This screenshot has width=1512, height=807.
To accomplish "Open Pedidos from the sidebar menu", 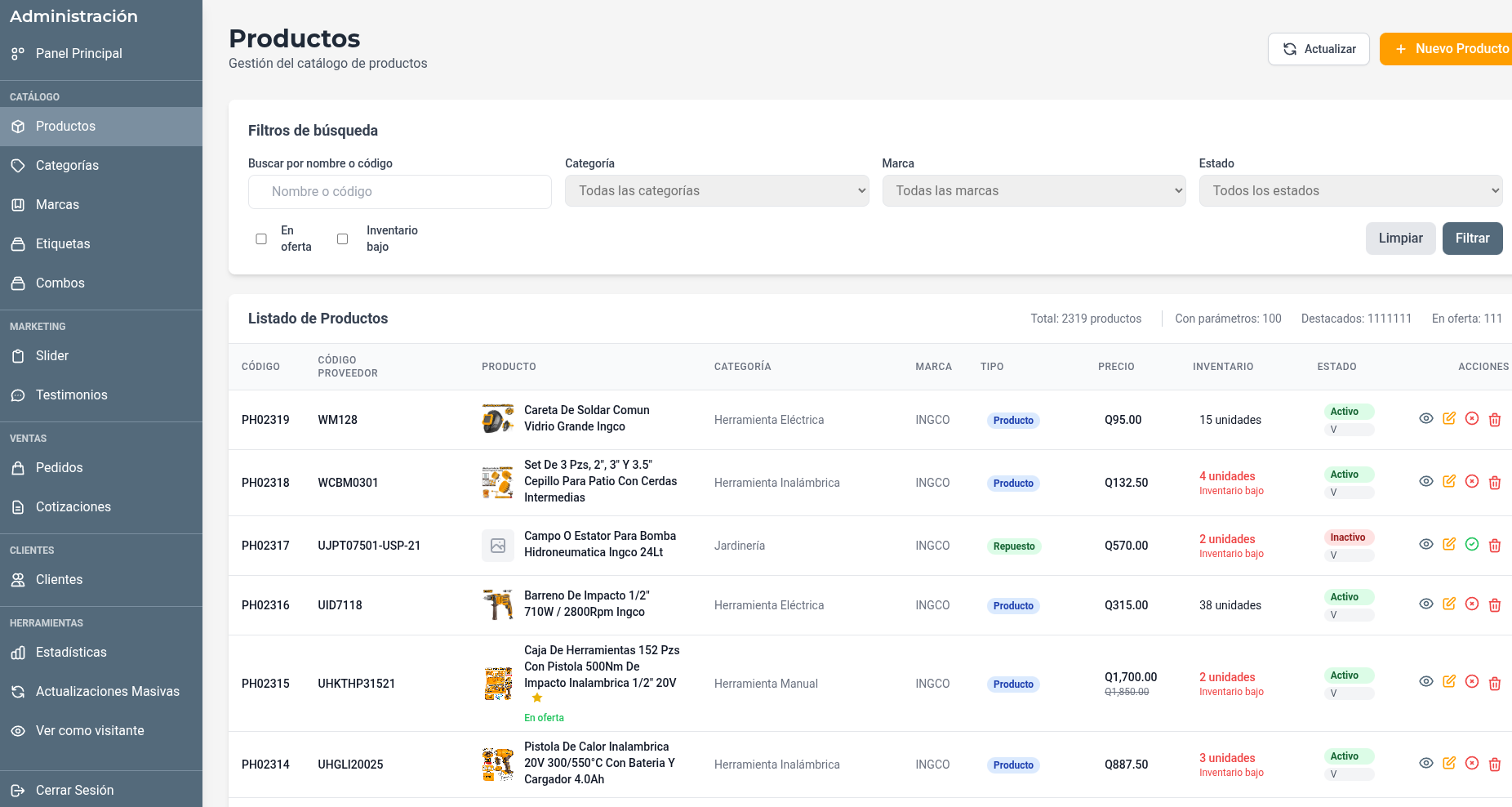I will click(x=59, y=468).
